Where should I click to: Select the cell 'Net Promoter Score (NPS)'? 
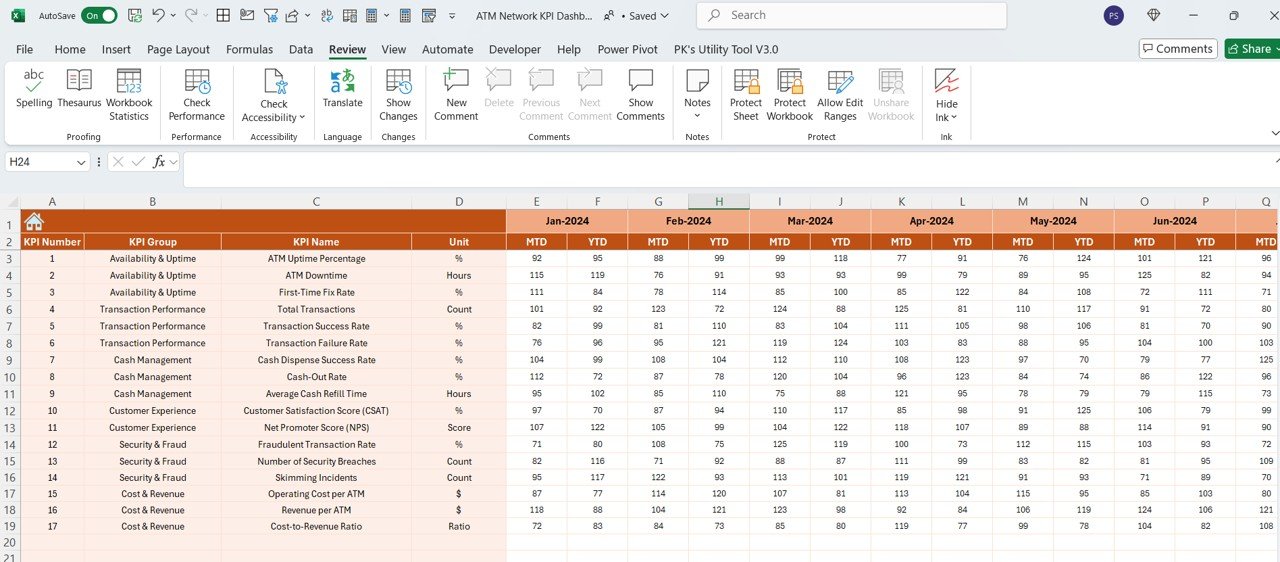click(x=316, y=428)
